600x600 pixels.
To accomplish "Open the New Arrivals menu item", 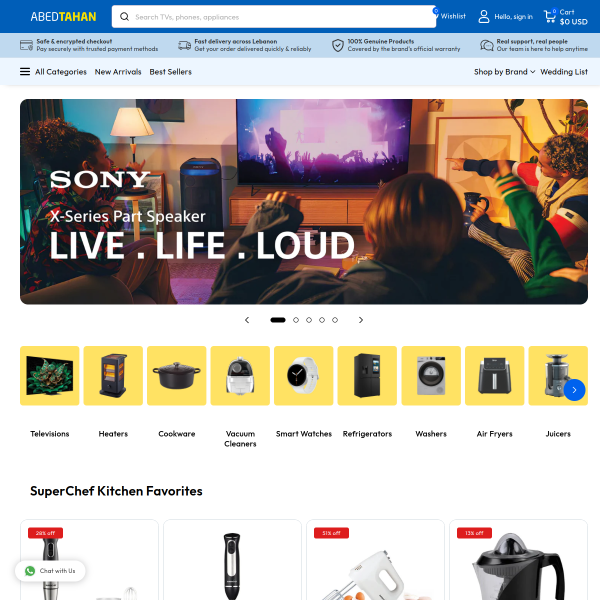I will [x=118, y=72].
